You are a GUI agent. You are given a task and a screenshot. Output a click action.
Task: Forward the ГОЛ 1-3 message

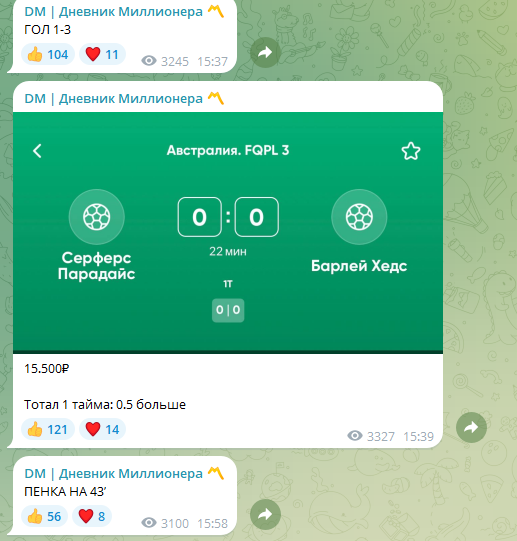coord(265,52)
